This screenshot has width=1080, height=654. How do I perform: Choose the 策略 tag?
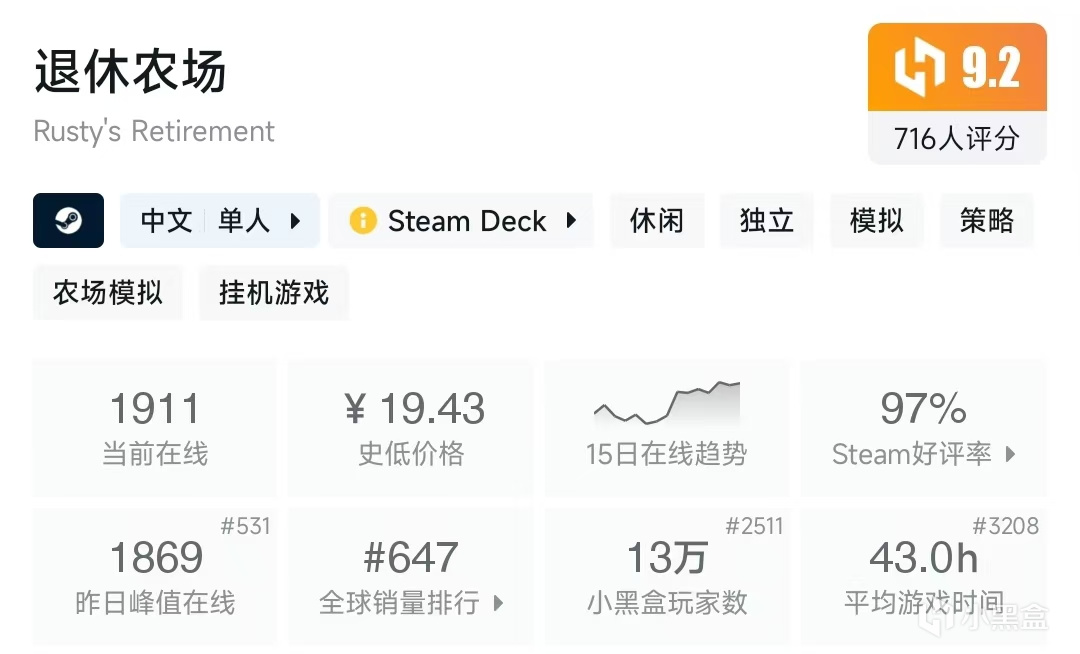point(987,220)
